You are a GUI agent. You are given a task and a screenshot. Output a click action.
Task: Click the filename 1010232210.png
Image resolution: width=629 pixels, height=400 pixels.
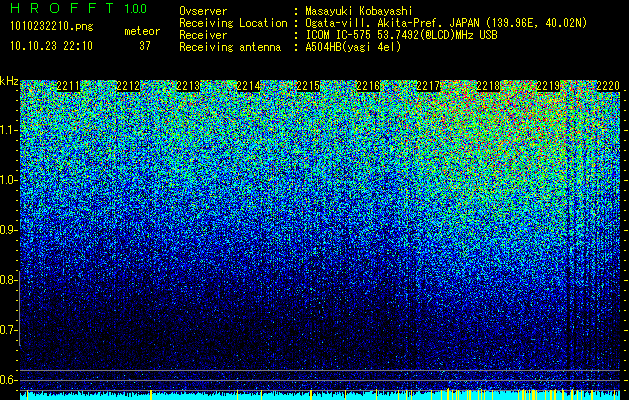pyautogui.click(x=52, y=27)
